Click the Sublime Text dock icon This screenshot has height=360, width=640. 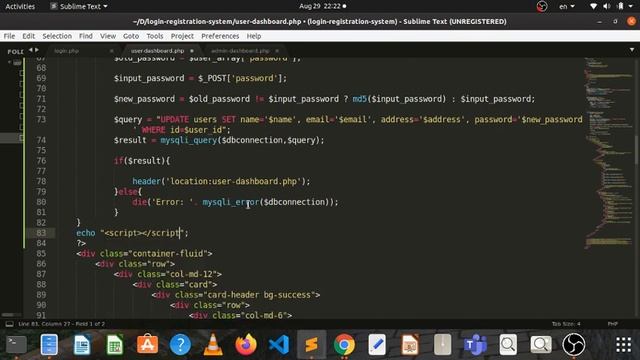tap(311, 345)
